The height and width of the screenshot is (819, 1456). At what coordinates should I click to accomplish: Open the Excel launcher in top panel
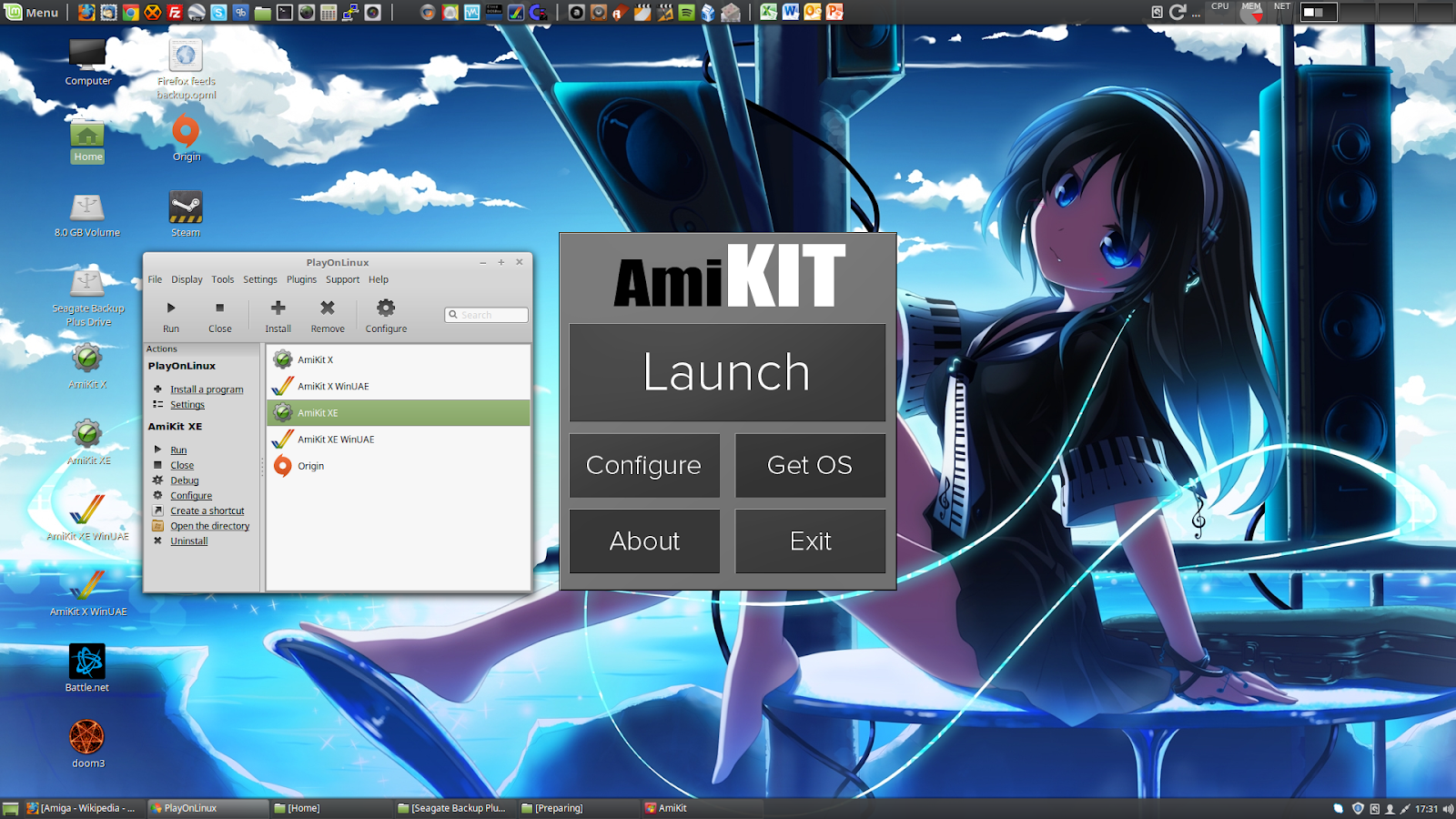point(769,12)
